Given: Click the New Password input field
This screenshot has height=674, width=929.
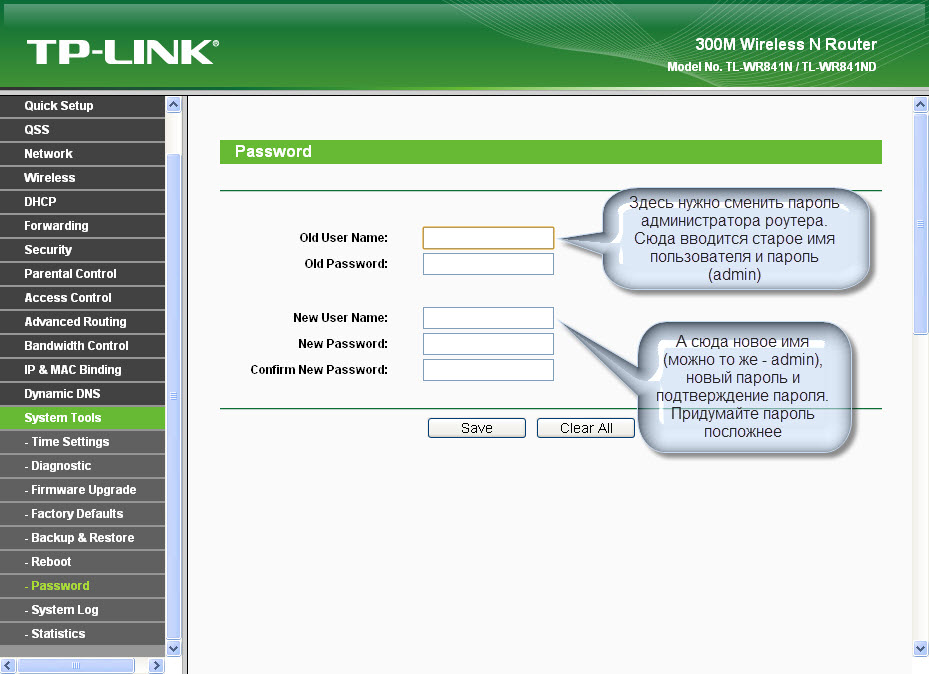Looking at the screenshot, I should (x=488, y=344).
